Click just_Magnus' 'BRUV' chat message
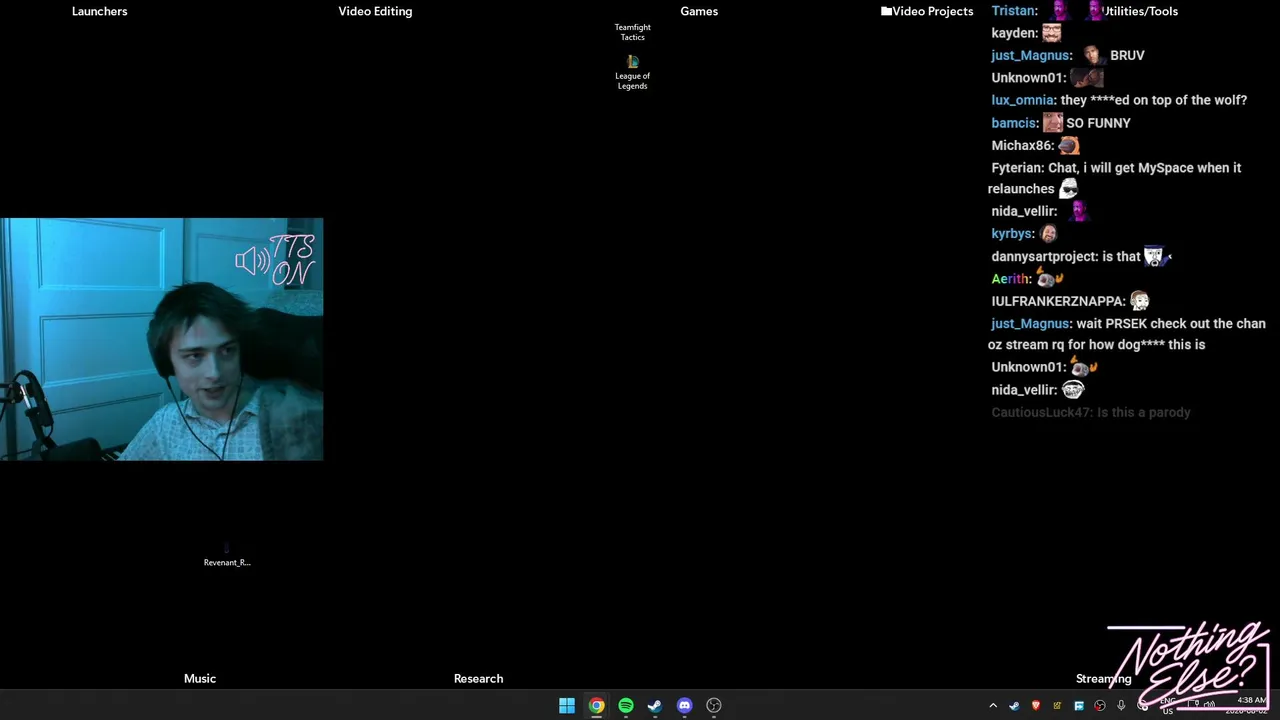This screenshot has height=720, width=1280. coord(1068,55)
